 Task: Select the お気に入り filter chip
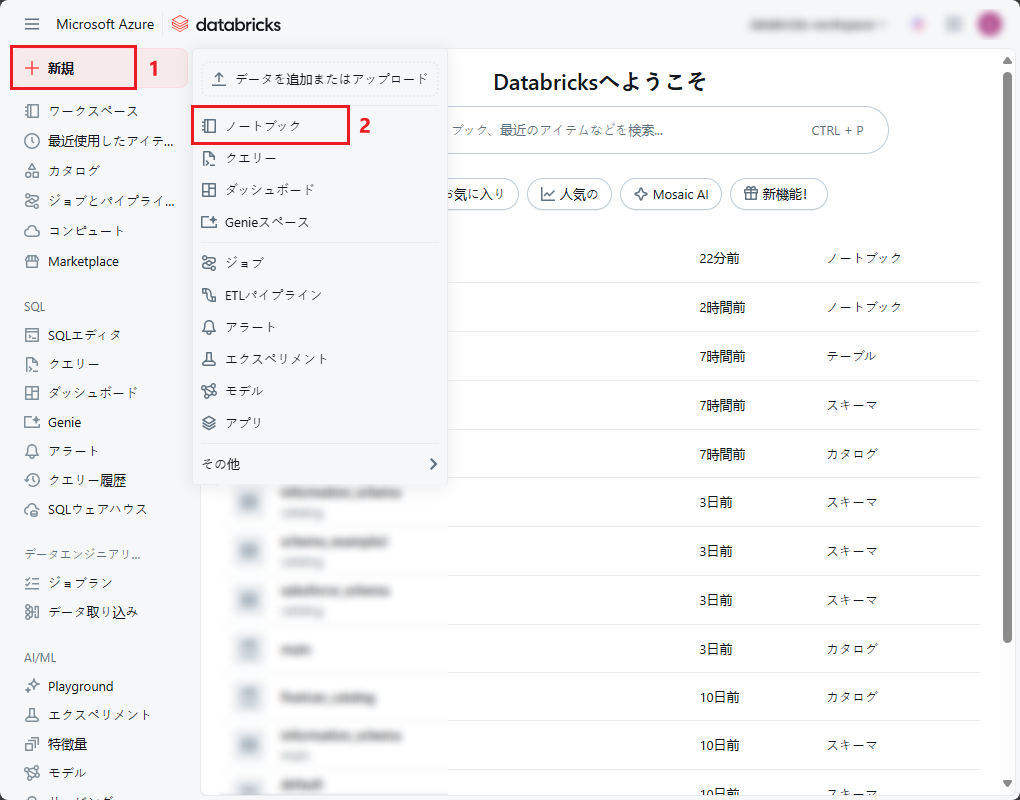coord(483,194)
